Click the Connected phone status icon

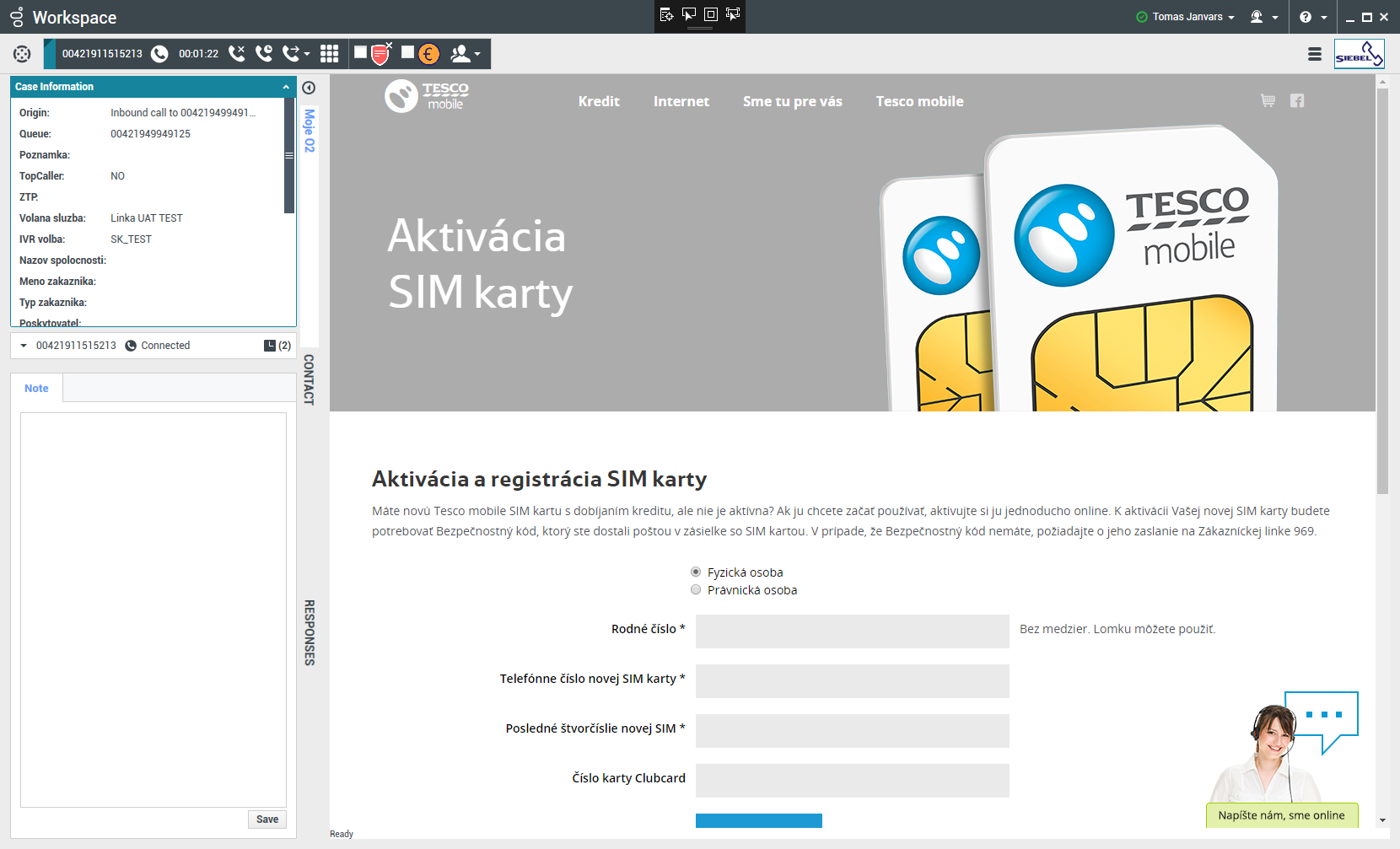click(x=131, y=346)
